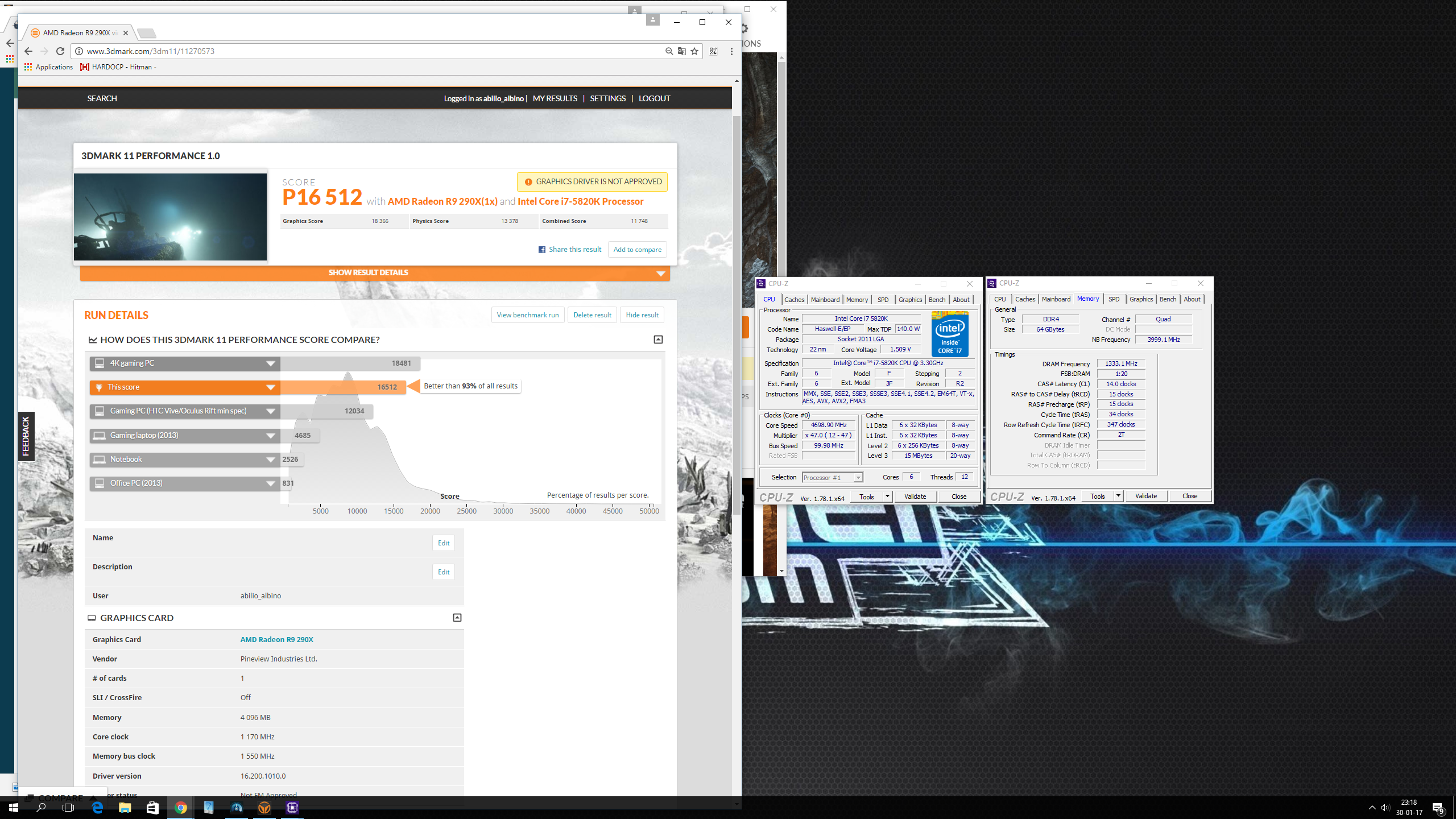Open File Explorer from taskbar

[x=125, y=808]
